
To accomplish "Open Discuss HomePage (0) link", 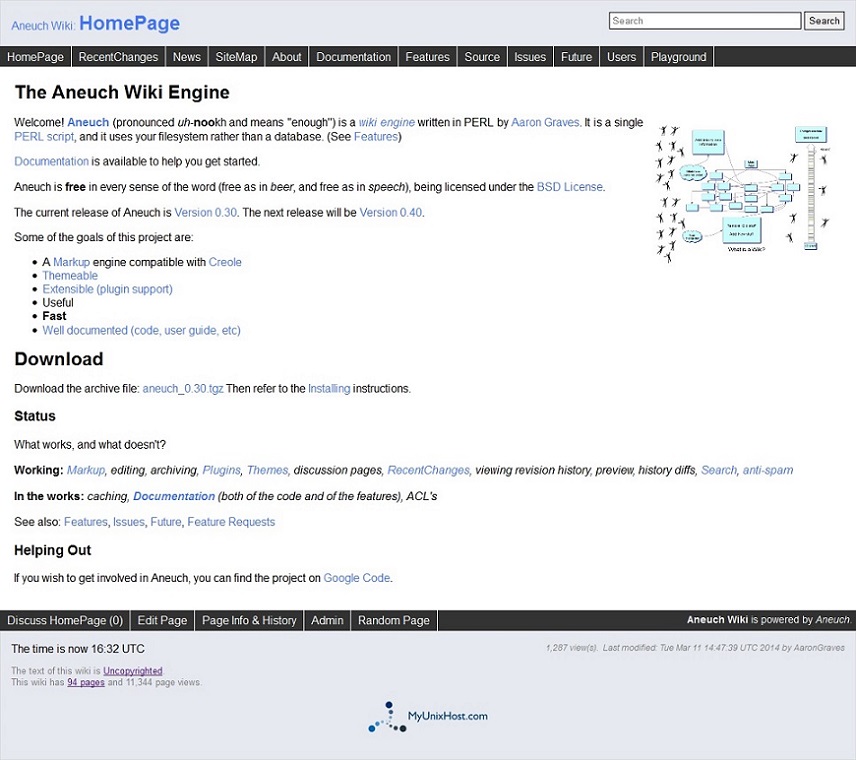I will point(65,620).
